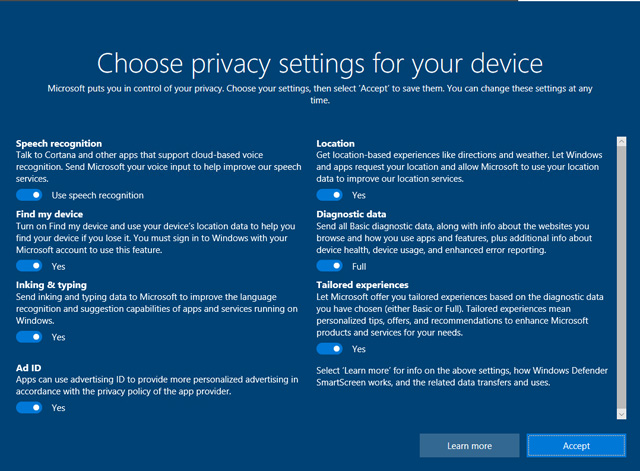Select the Ad ID heading

(29, 368)
